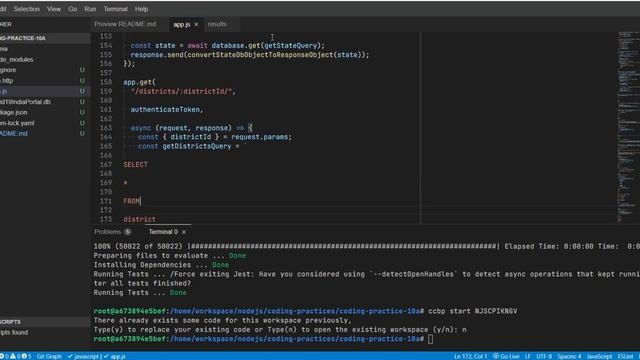Open the Help menu
Screen dimensions: 640x360
click(x=141, y=9)
